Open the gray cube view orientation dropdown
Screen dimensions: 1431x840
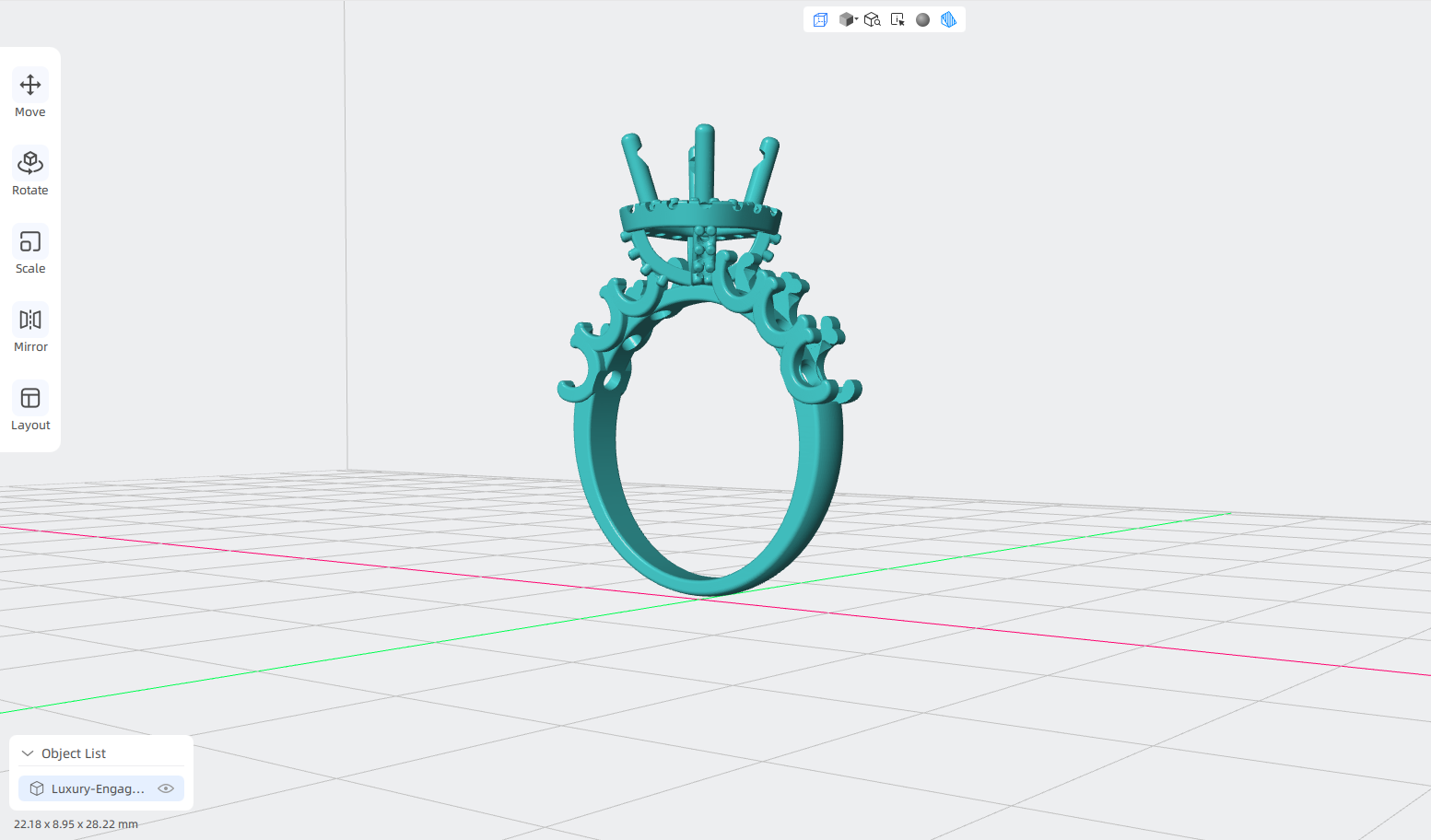[x=848, y=19]
